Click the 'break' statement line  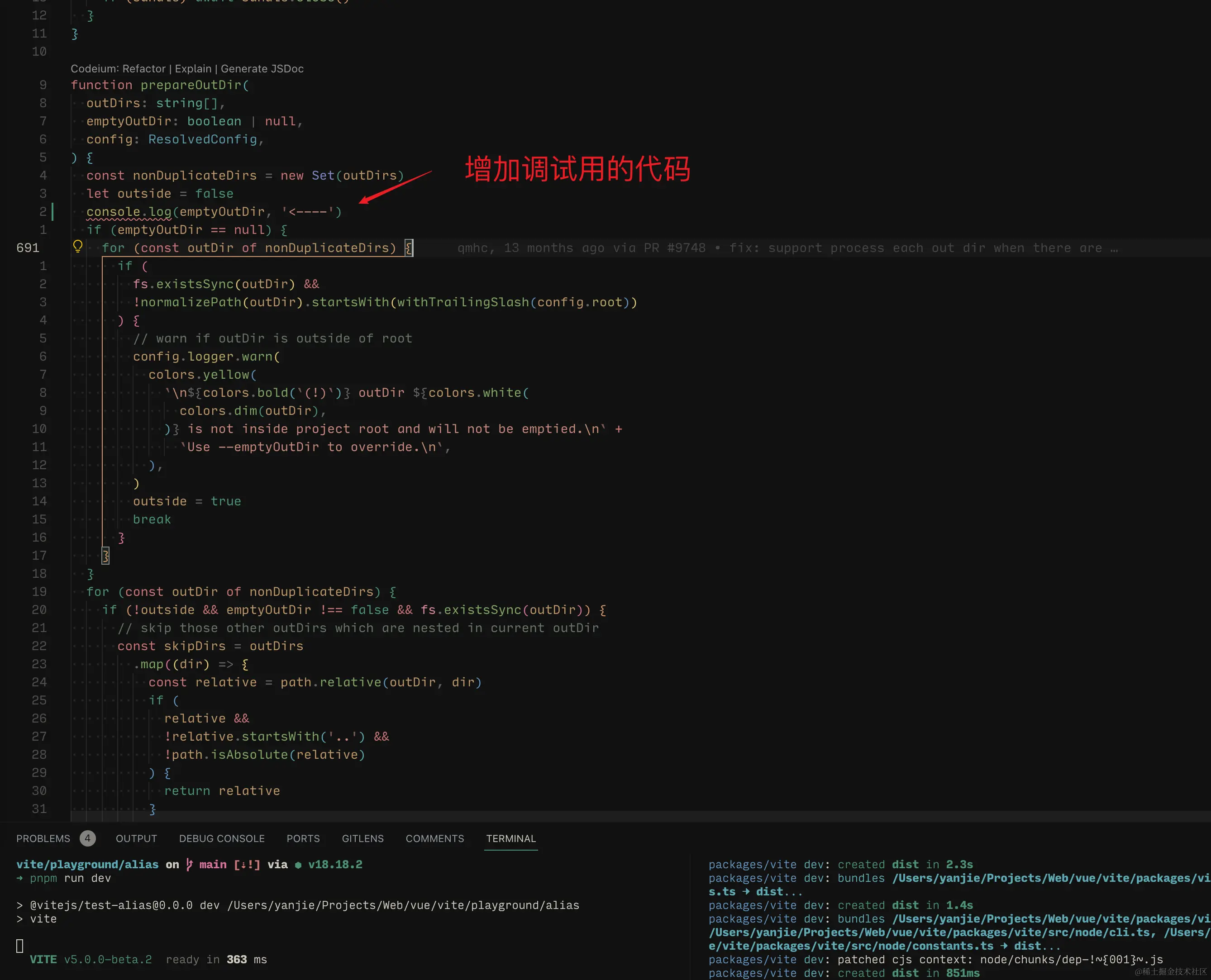tap(152, 519)
